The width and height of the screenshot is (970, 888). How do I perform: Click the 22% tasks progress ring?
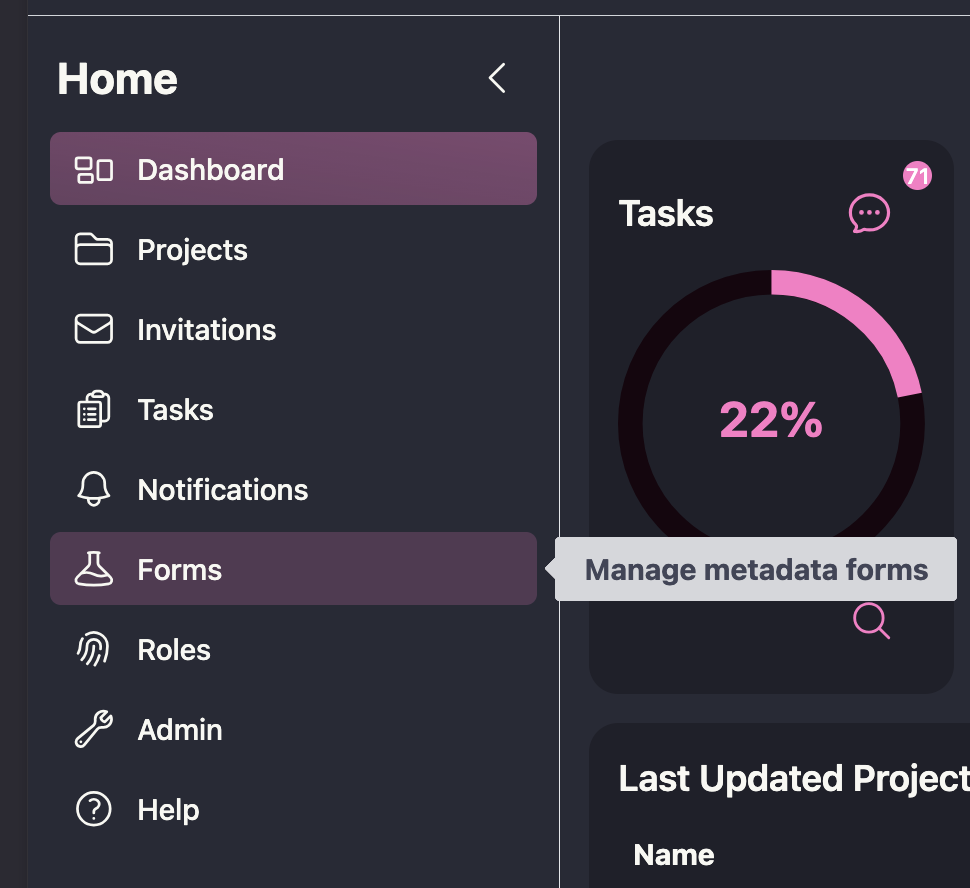click(771, 420)
